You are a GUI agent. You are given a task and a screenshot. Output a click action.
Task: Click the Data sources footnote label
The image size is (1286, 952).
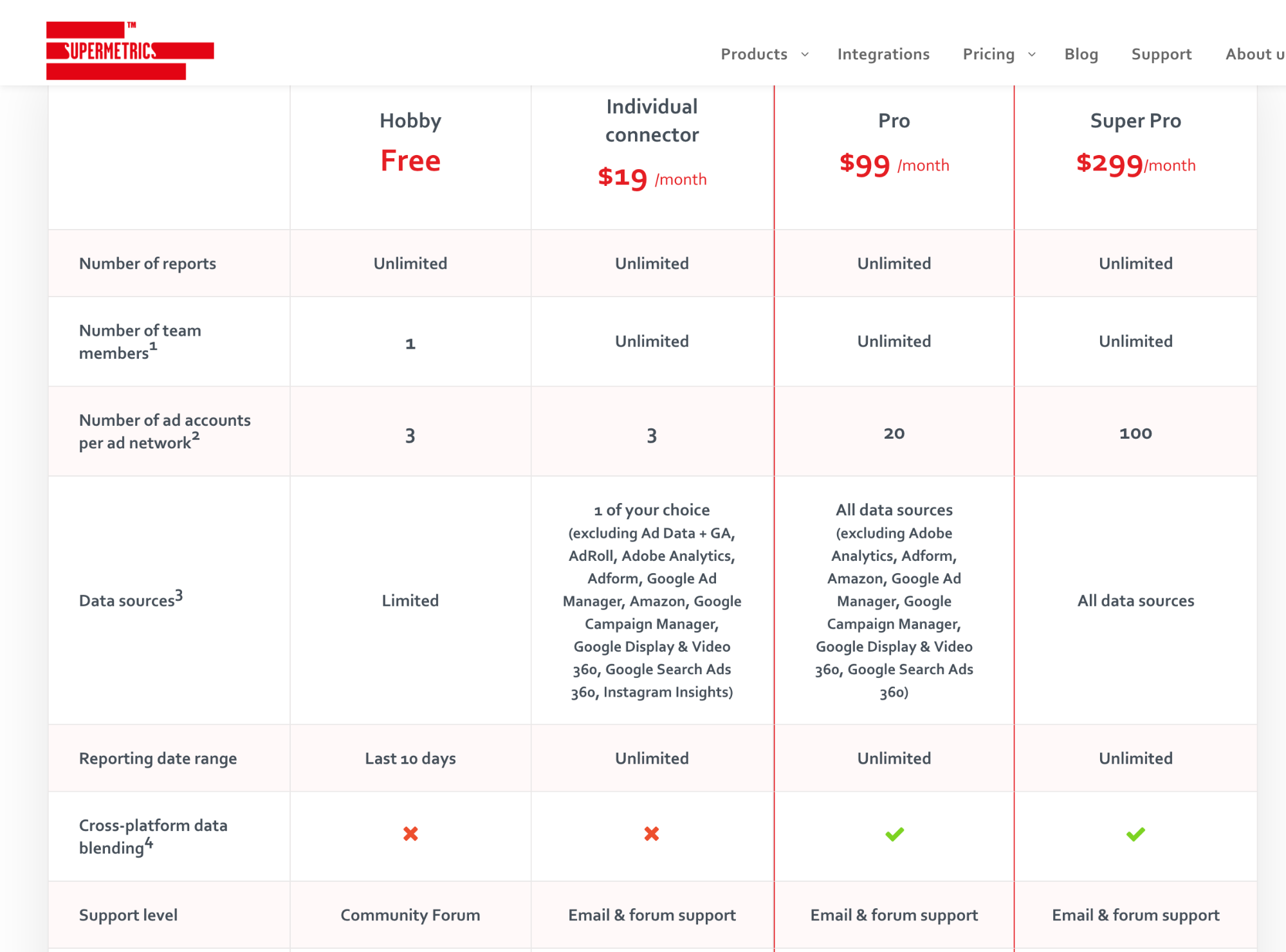tap(131, 600)
